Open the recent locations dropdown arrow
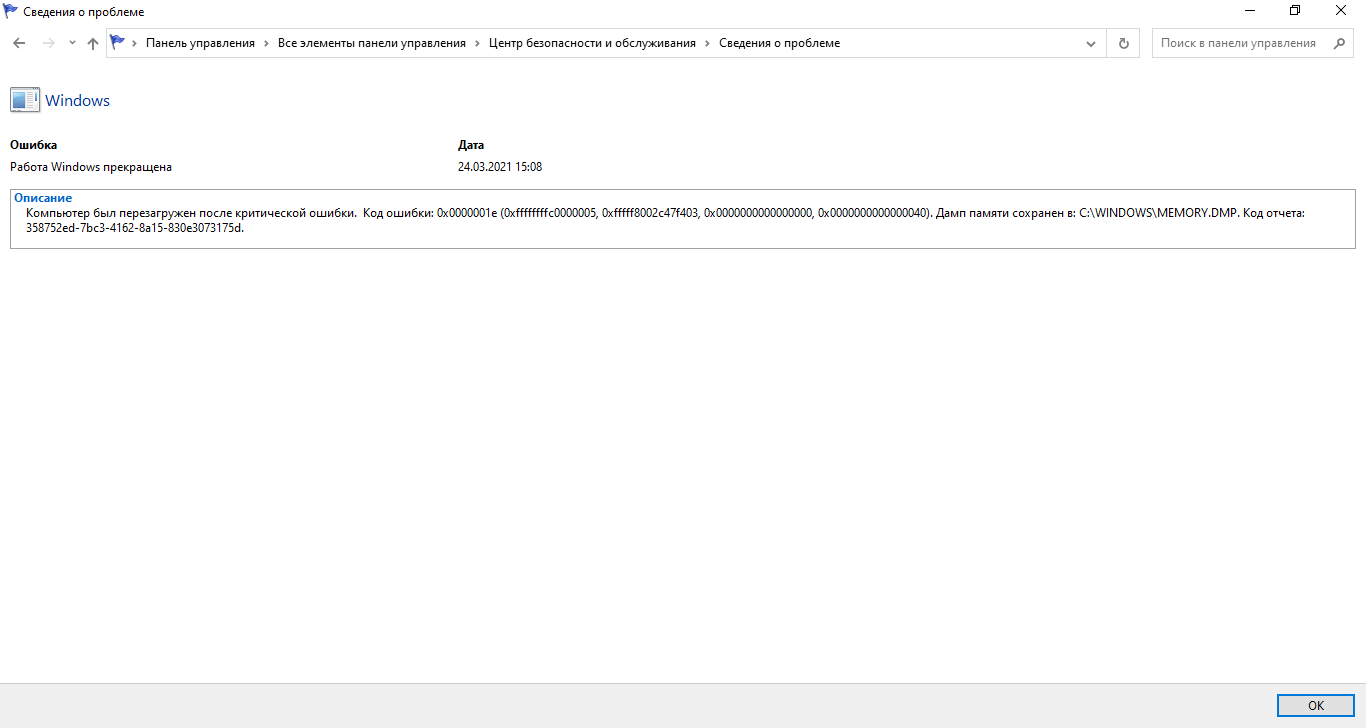The height and width of the screenshot is (728, 1366). 72,43
